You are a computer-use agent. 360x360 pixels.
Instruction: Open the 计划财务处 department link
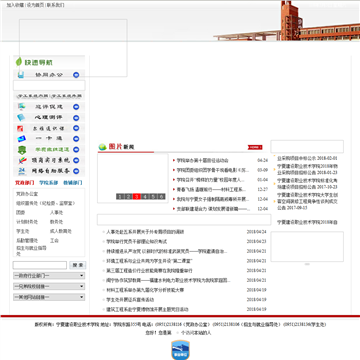click(27, 222)
